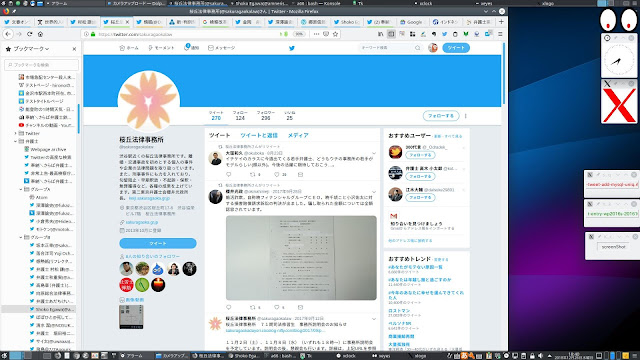Retweet the first tweet
The height and width of the screenshot is (360, 640).
[253, 175]
